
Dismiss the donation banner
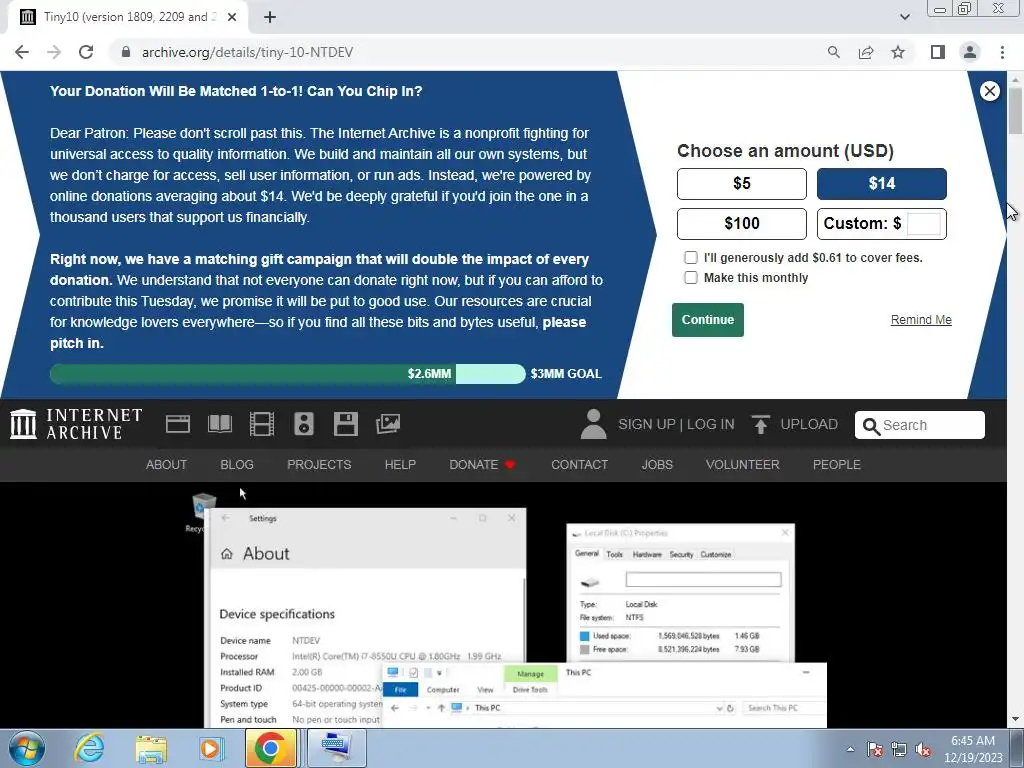989,91
